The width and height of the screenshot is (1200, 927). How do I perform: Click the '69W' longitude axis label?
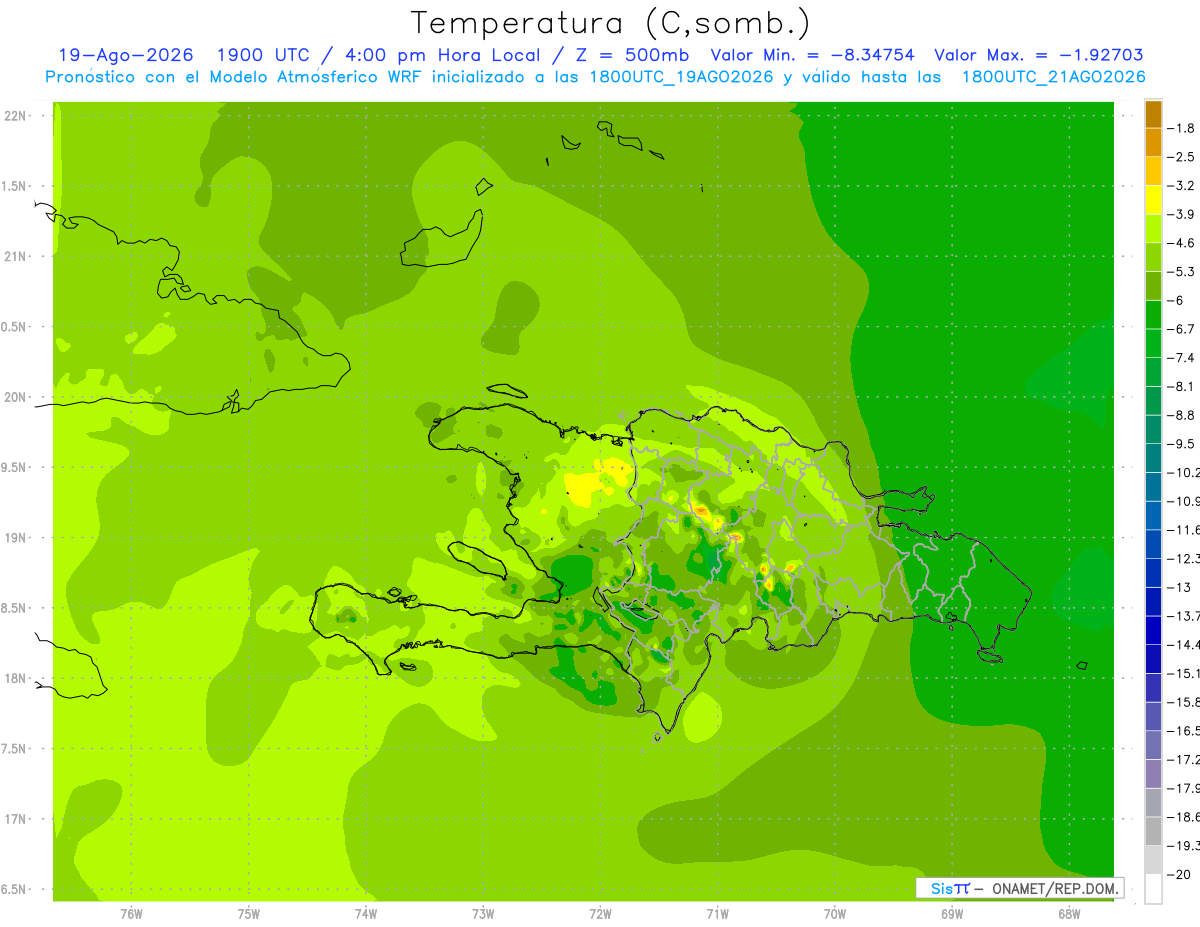coord(952,913)
